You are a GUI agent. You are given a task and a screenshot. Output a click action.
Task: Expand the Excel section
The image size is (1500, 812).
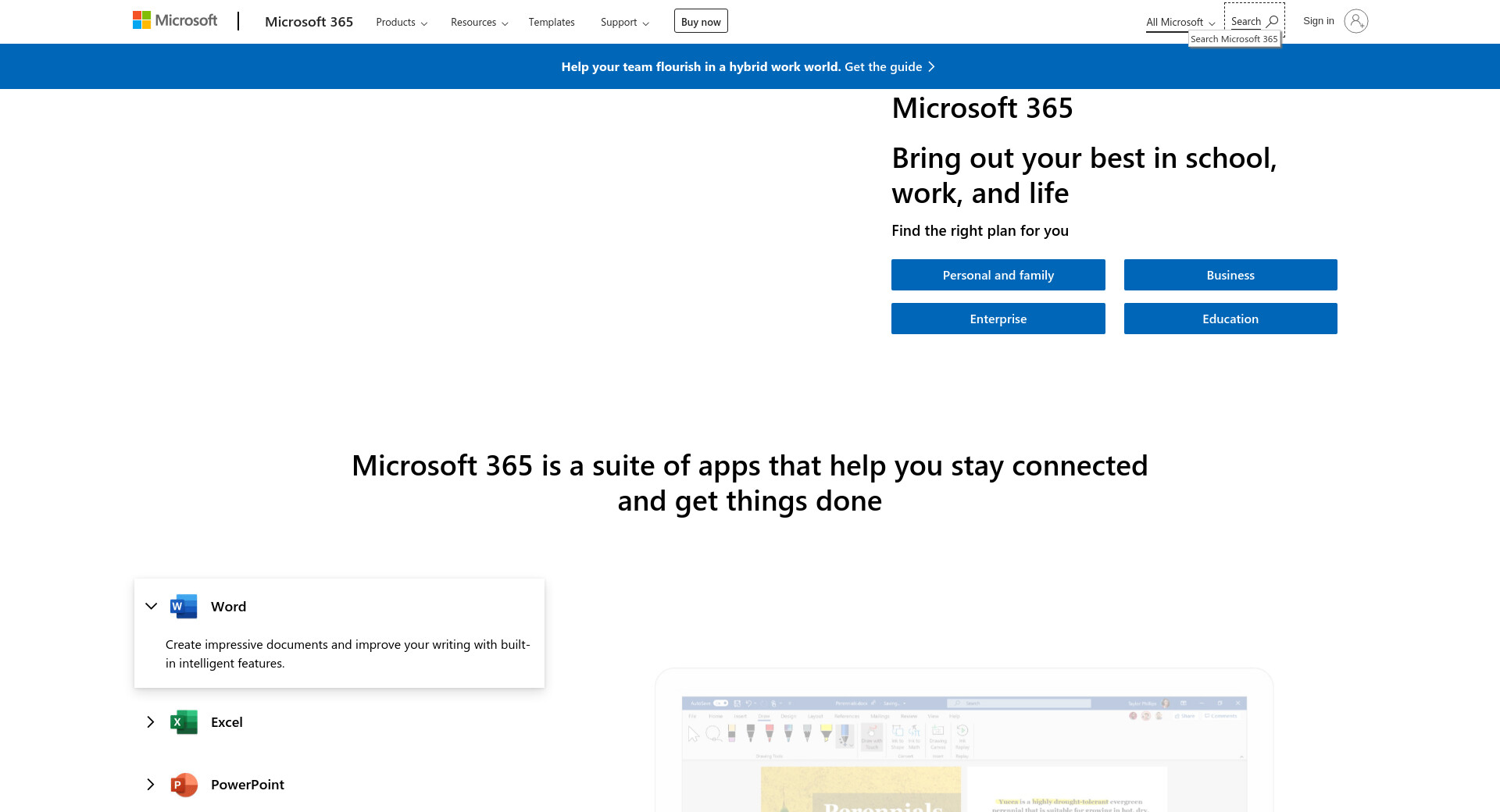[x=151, y=722]
